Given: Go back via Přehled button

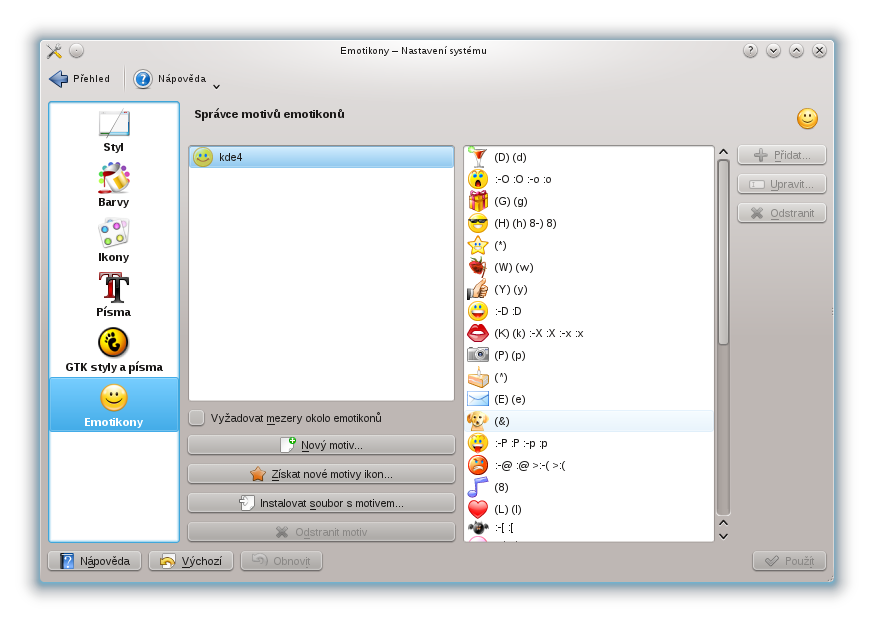Looking at the screenshot, I should click(79, 79).
